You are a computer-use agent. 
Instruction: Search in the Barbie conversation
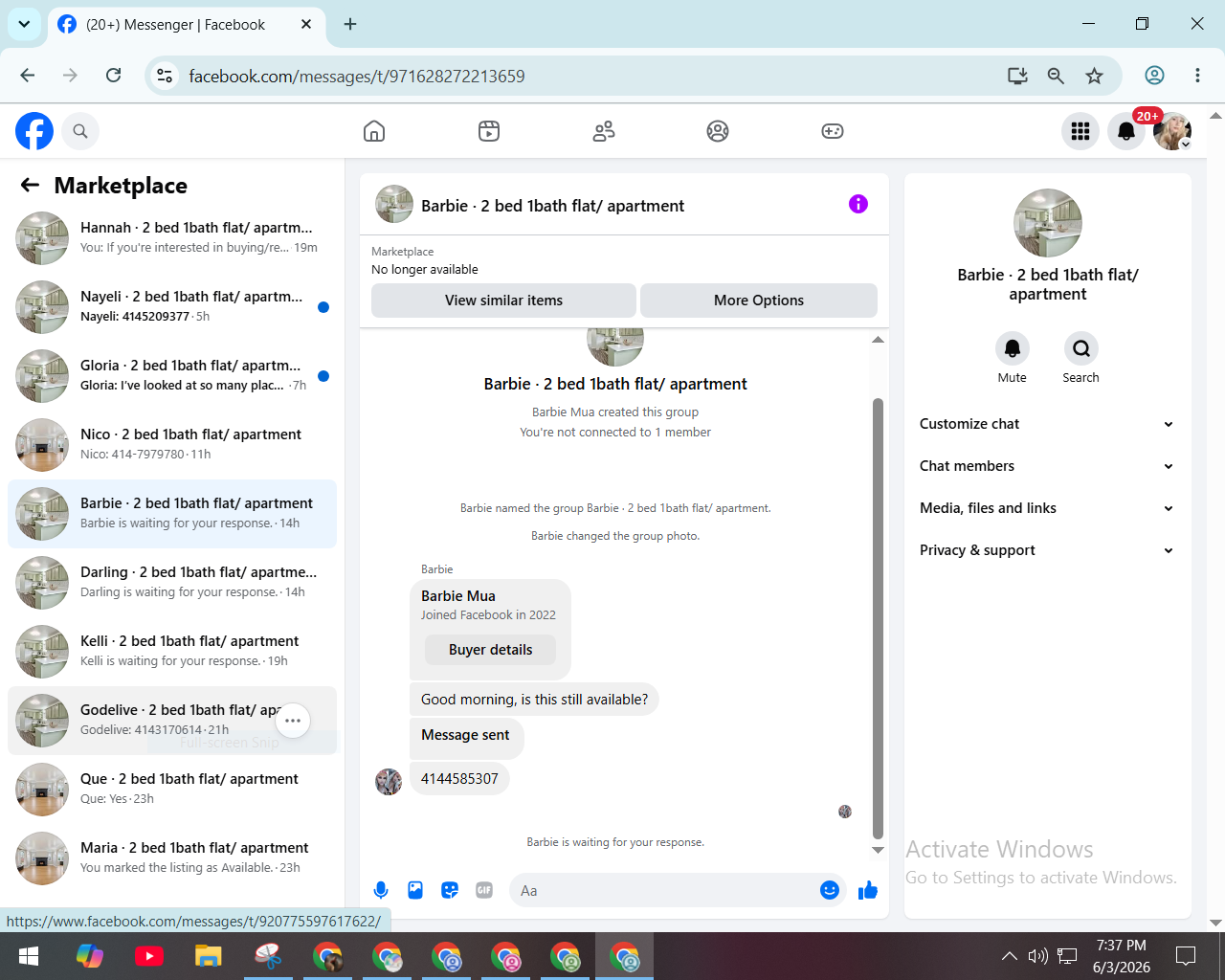(x=1081, y=348)
